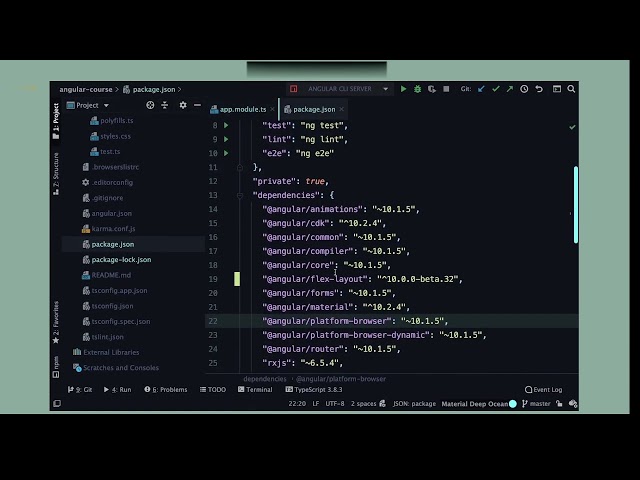Screen dimensions: 640x480
Task: Show Git history clock icon
Action: (524, 89)
